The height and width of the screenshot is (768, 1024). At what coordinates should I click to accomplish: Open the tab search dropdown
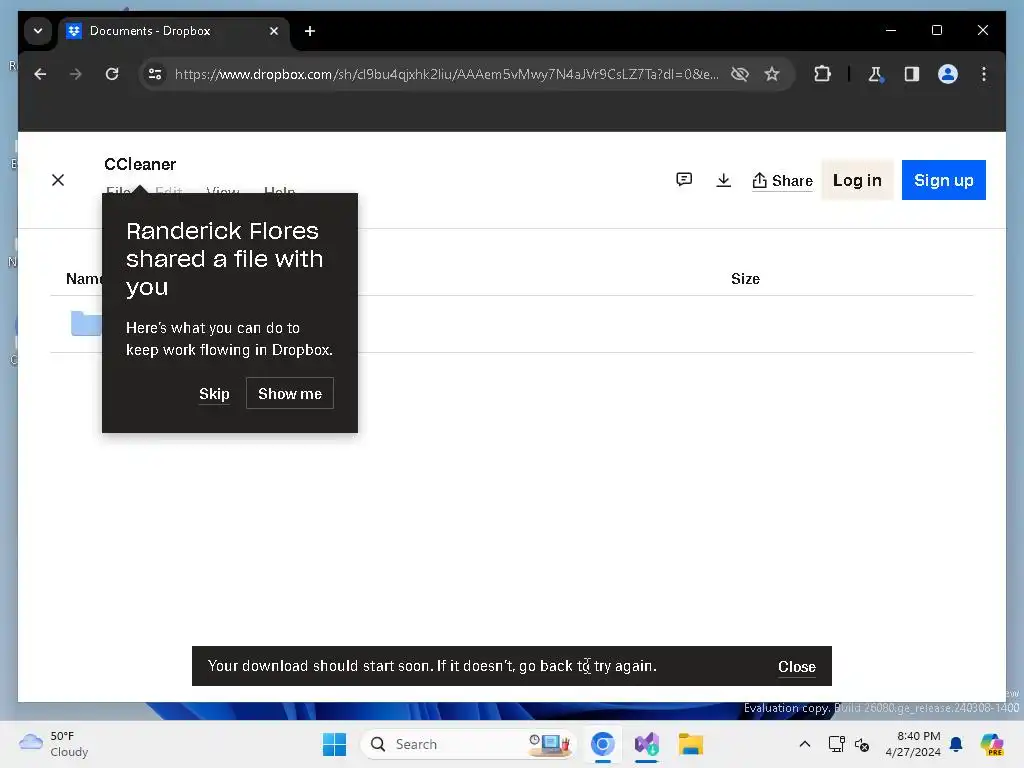pos(38,31)
